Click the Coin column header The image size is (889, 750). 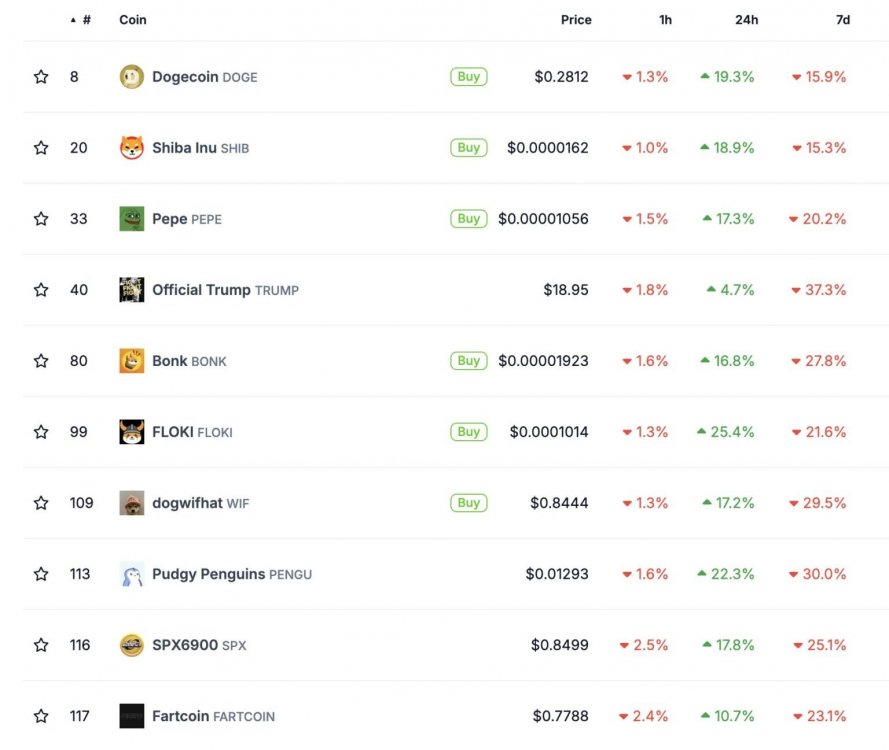[133, 20]
